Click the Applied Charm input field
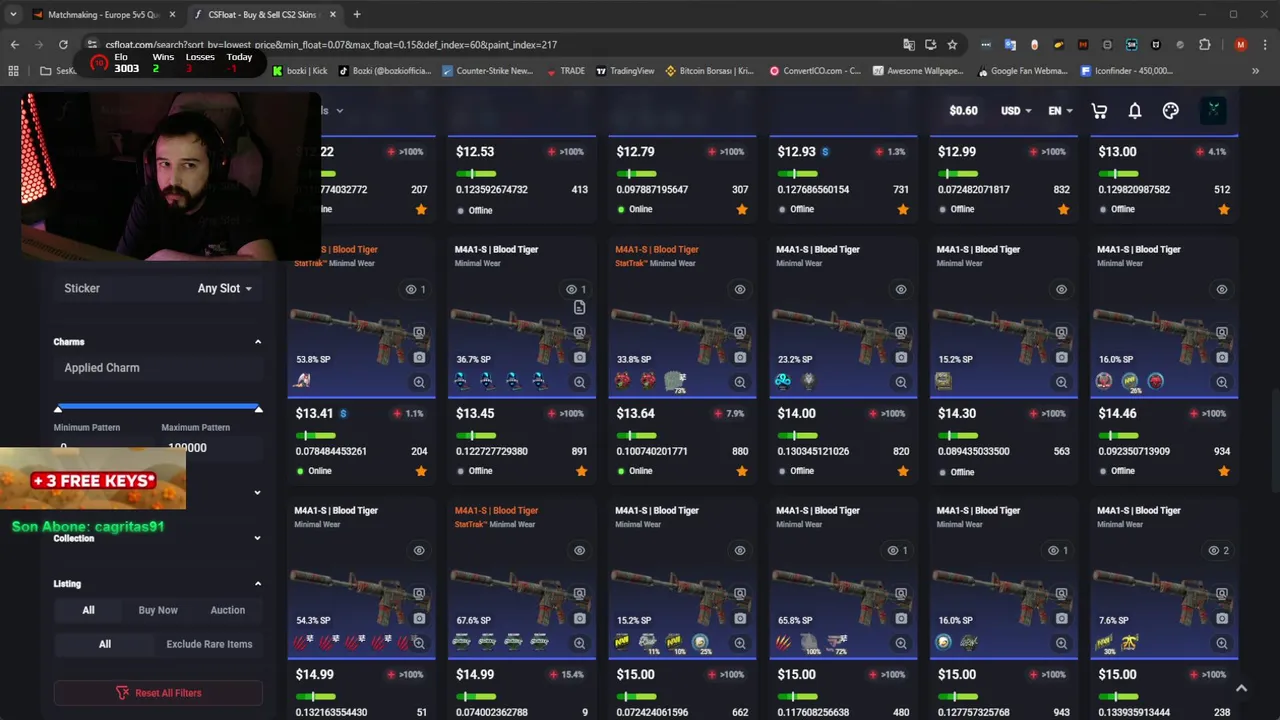 [158, 368]
